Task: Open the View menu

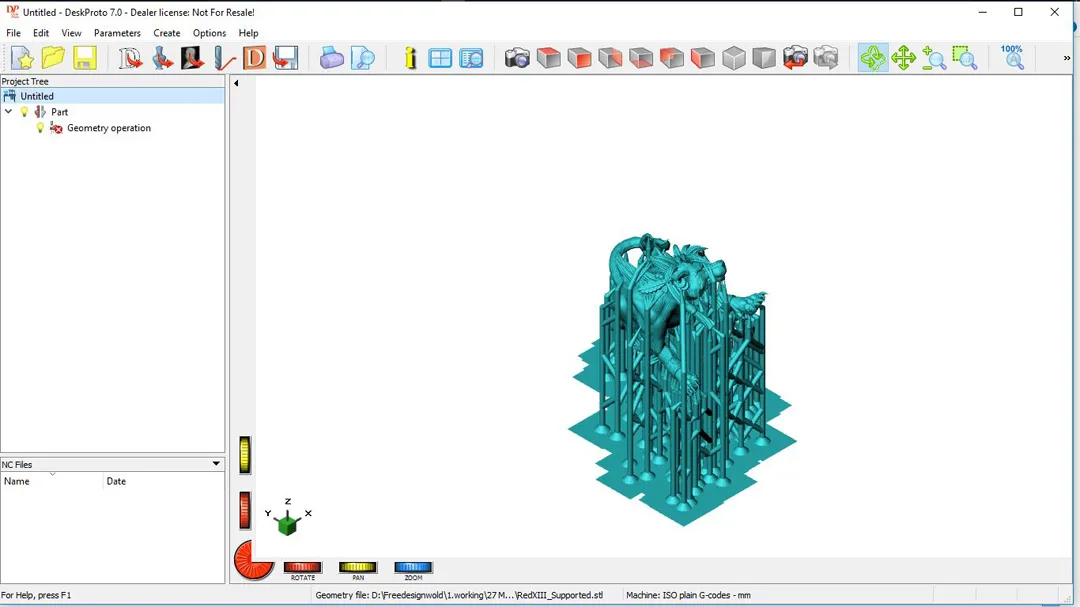Action: 71,33
